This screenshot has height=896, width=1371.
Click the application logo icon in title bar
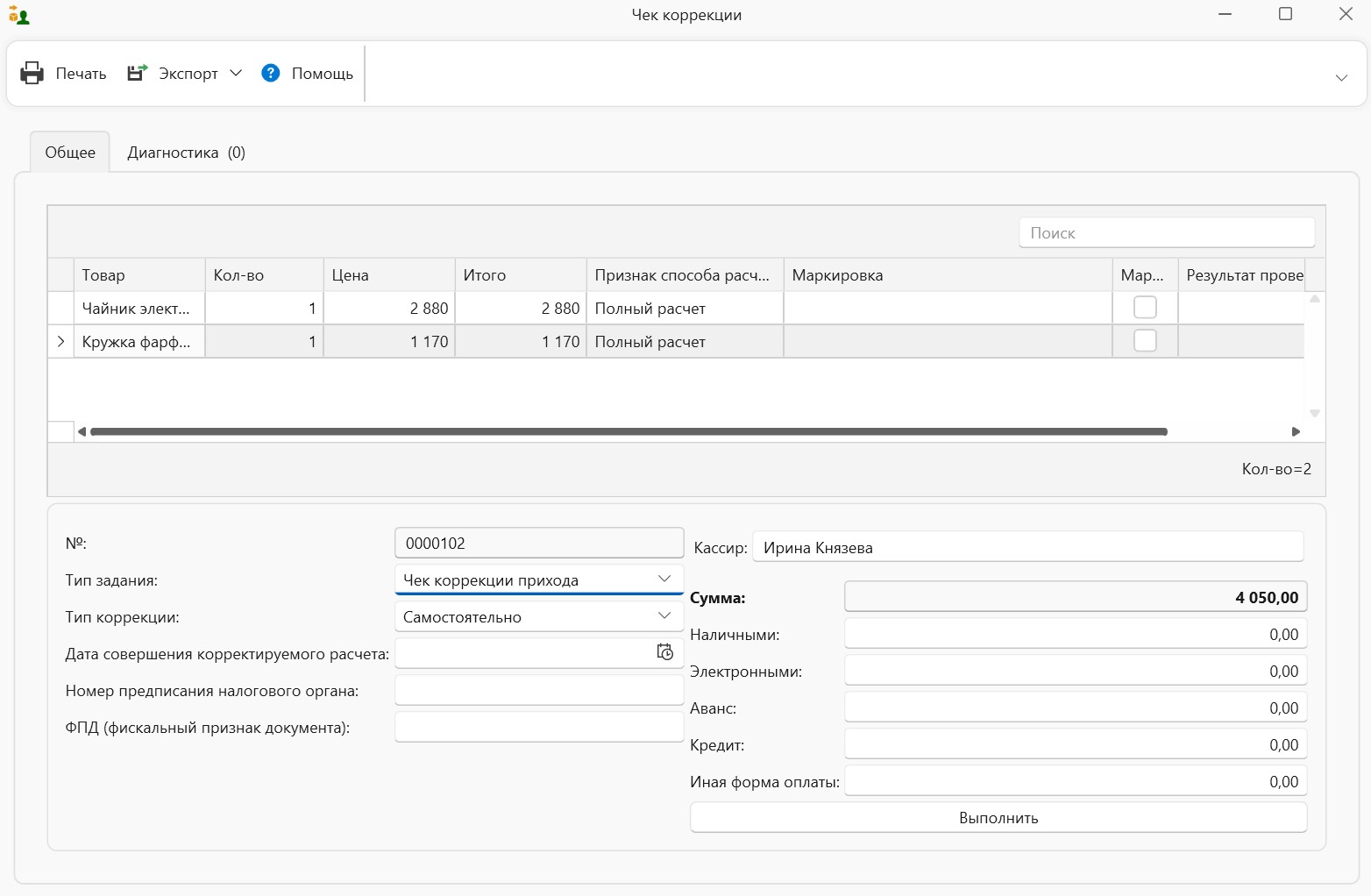18,15
